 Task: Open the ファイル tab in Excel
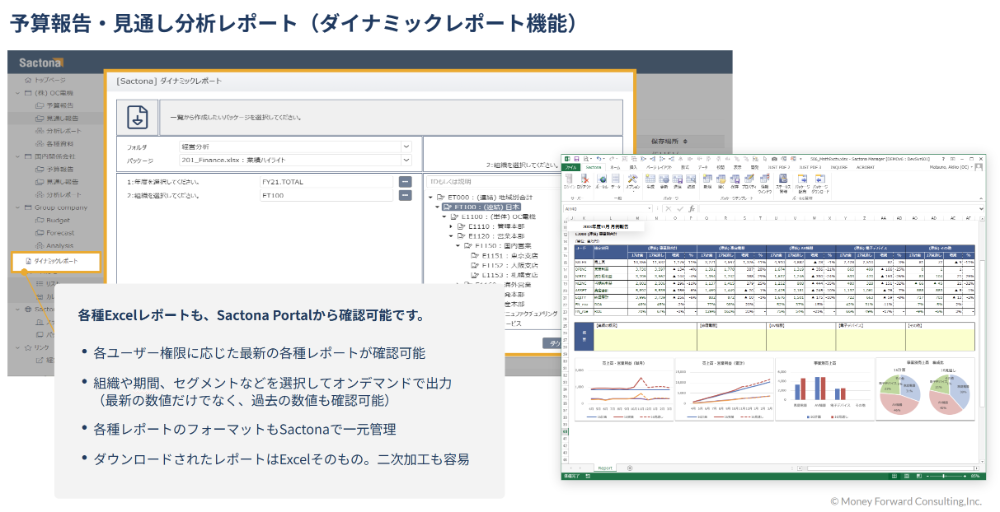(x=570, y=168)
